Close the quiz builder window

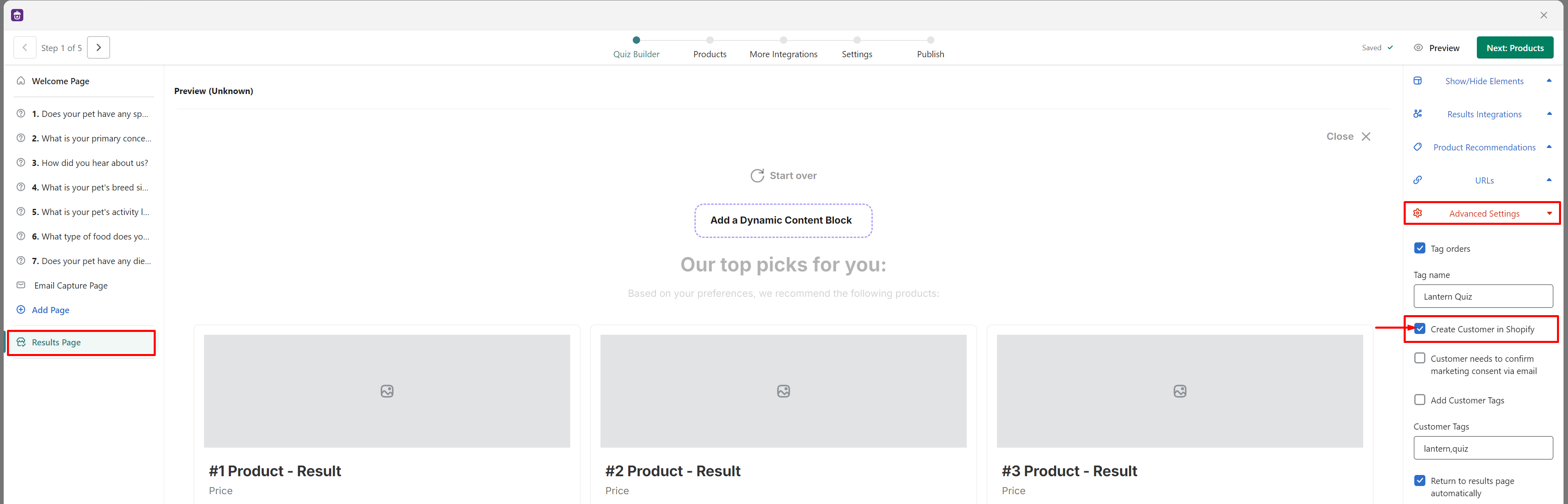1543,15
